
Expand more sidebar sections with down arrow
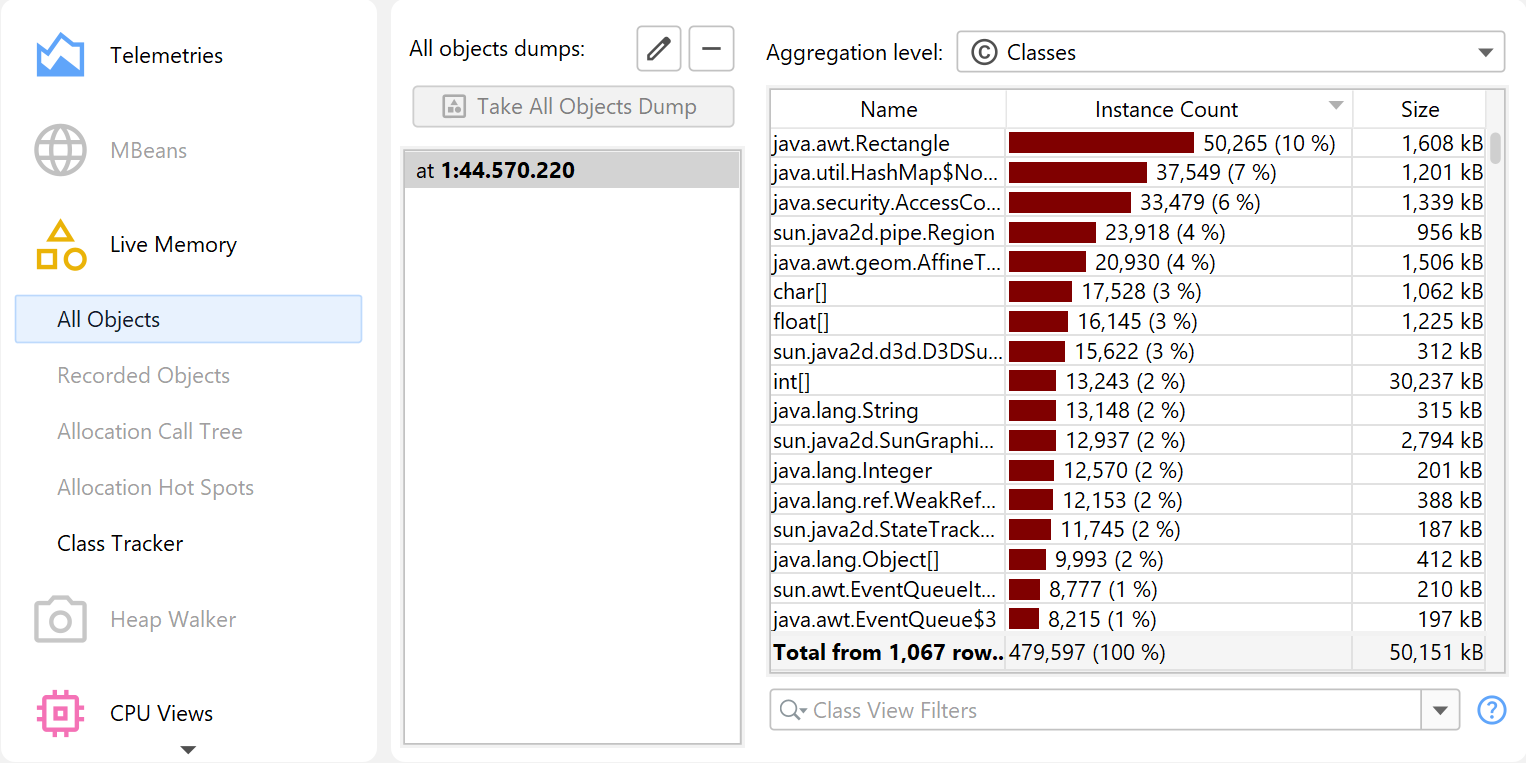(x=187, y=749)
